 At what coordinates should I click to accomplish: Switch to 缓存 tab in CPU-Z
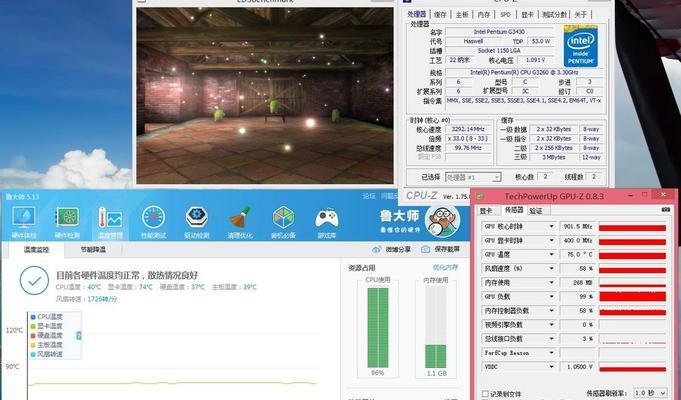click(x=440, y=14)
